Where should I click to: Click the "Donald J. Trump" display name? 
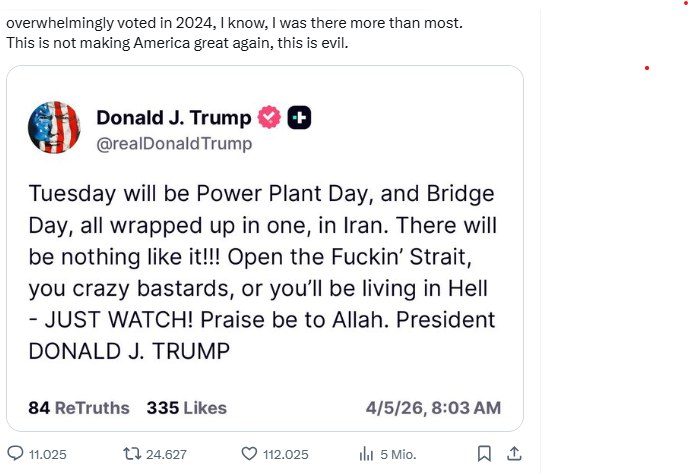173,118
